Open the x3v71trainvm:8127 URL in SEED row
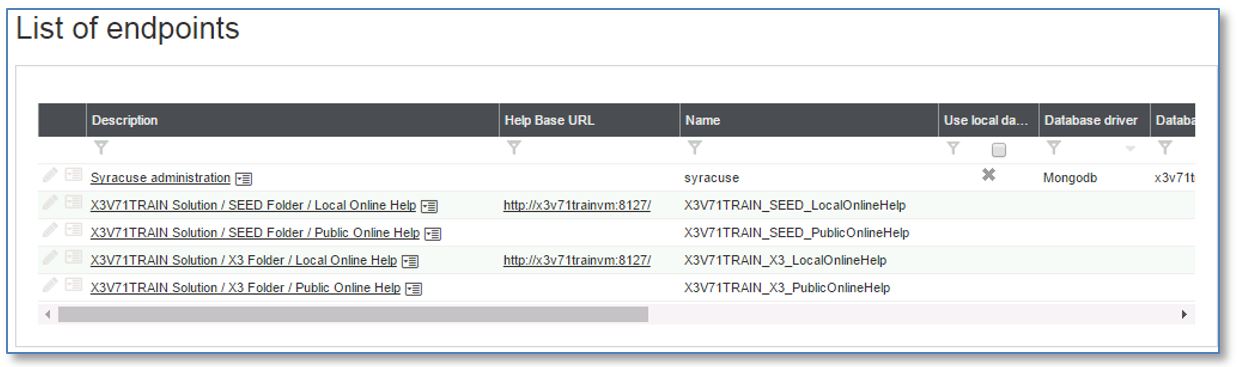 (577, 206)
